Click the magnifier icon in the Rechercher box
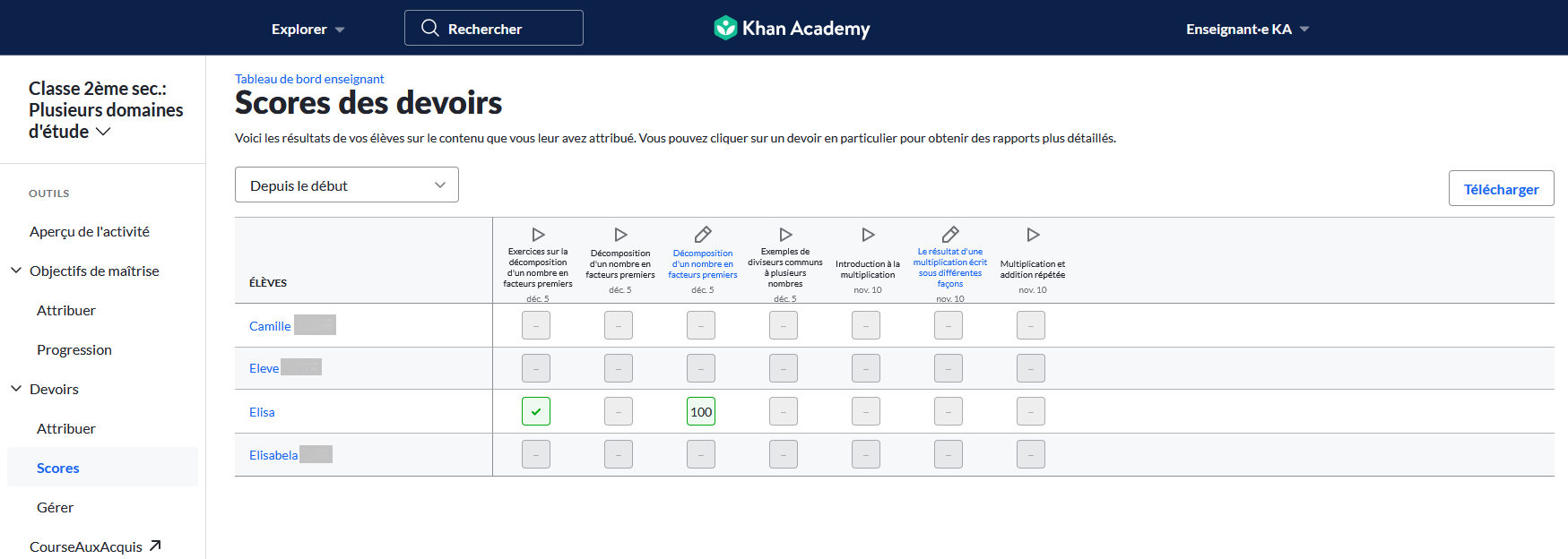This screenshot has width=1568, height=559. pyautogui.click(x=430, y=28)
